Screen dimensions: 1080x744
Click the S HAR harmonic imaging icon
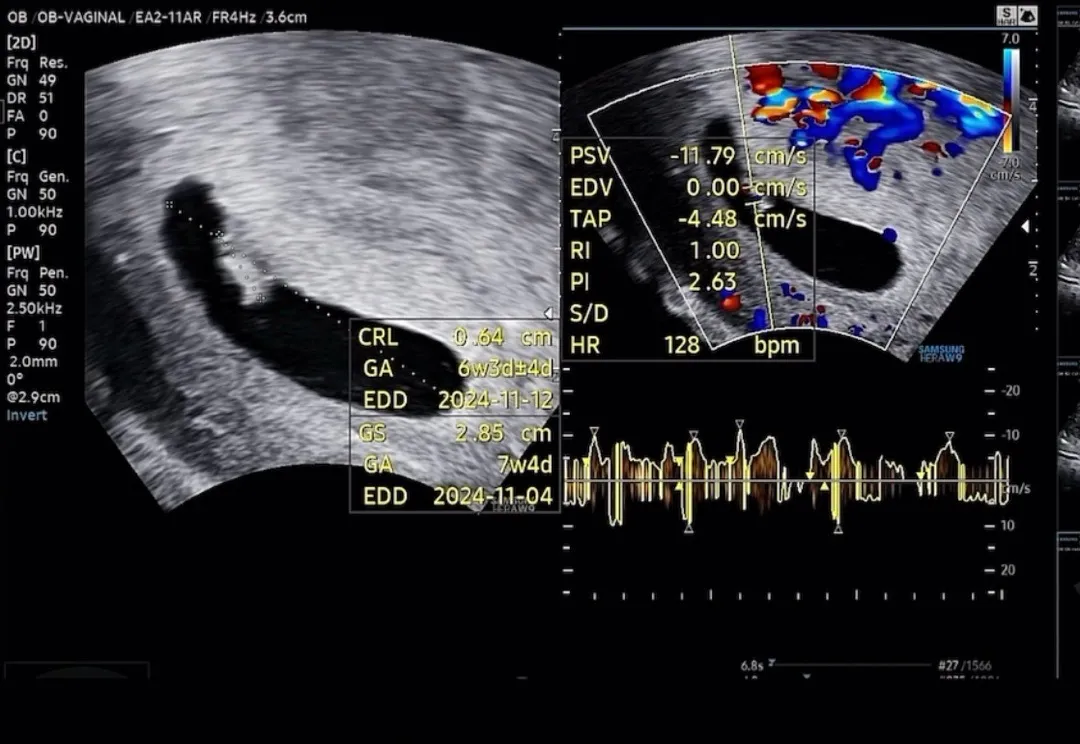(1007, 17)
